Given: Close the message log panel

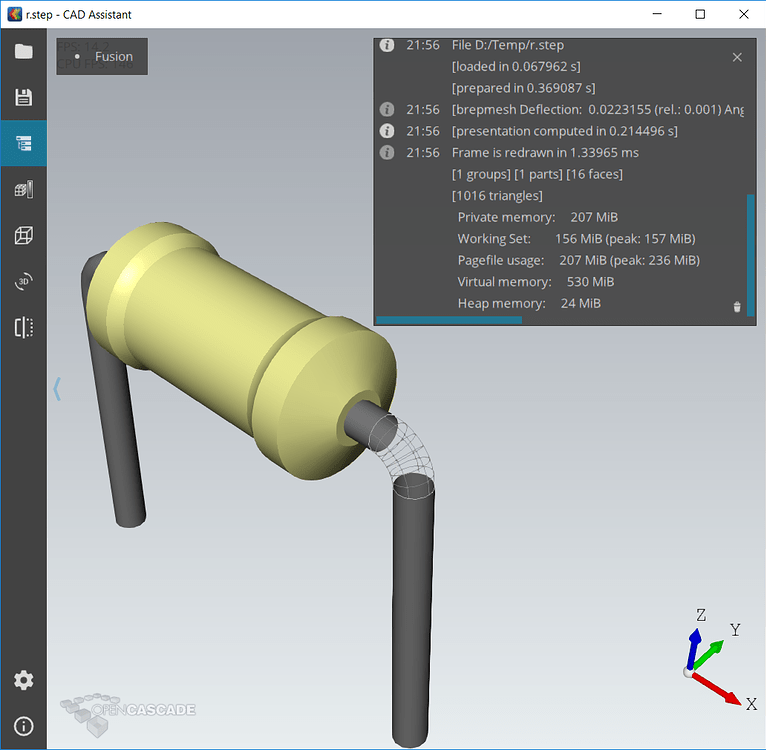Looking at the screenshot, I should [737, 58].
